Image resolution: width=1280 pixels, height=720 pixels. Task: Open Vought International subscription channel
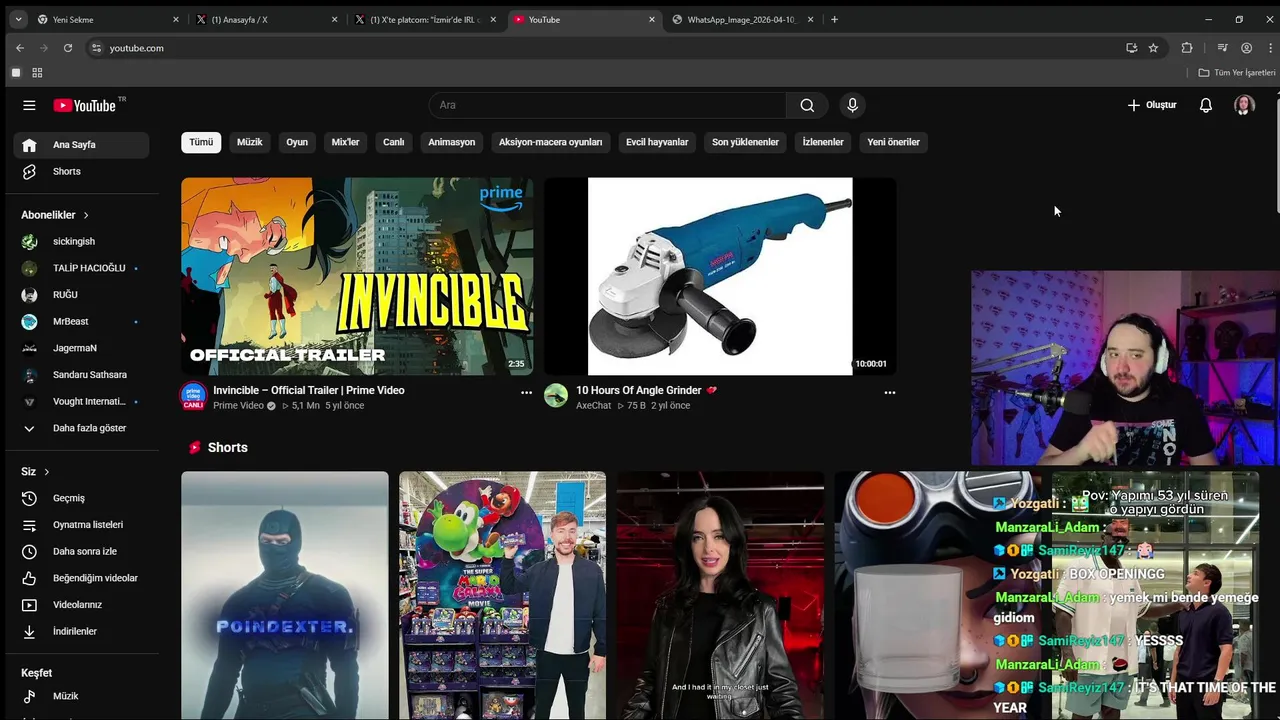[81, 402]
